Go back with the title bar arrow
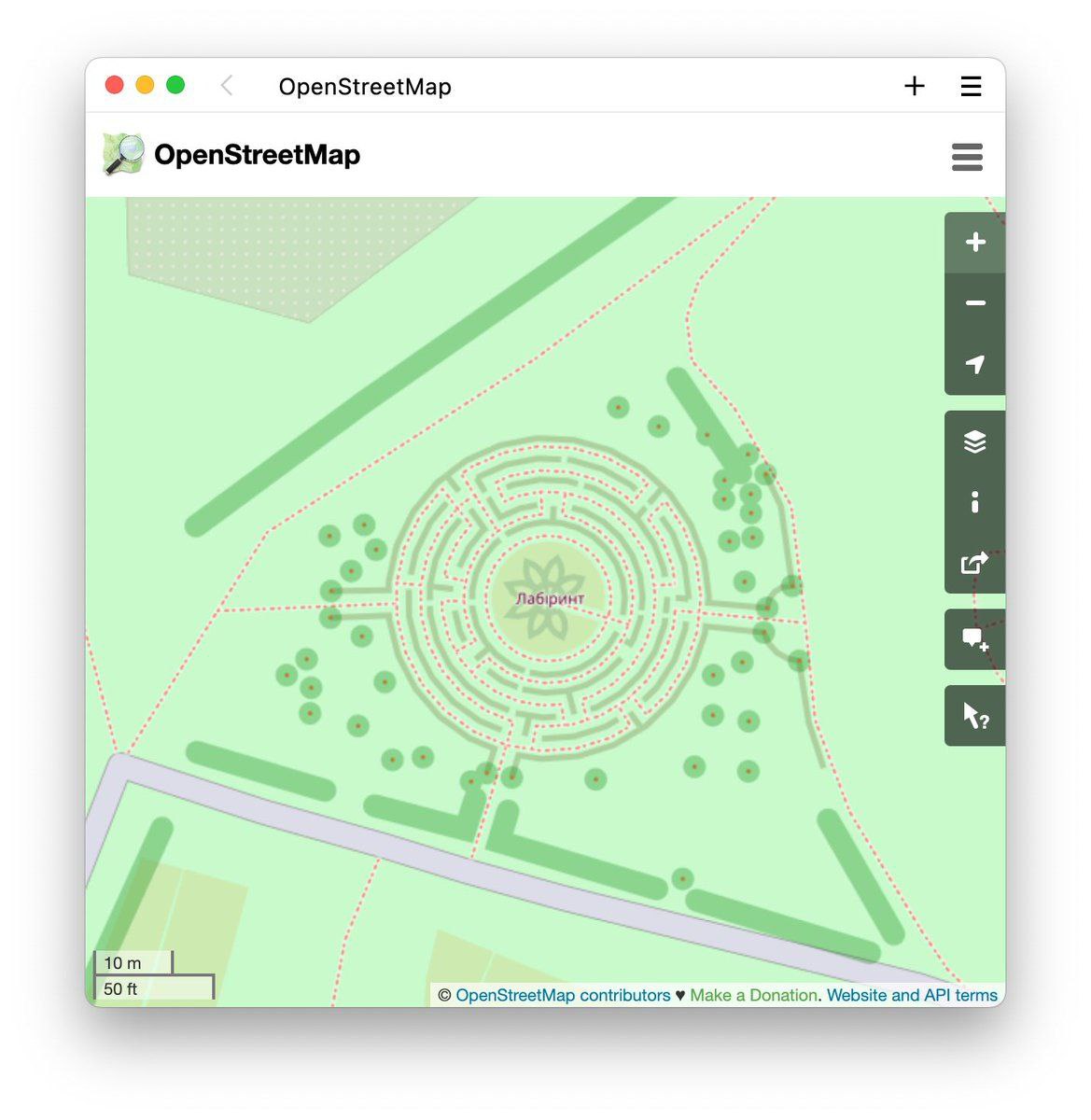Viewport: 1091px width, 1120px height. pyautogui.click(x=227, y=86)
